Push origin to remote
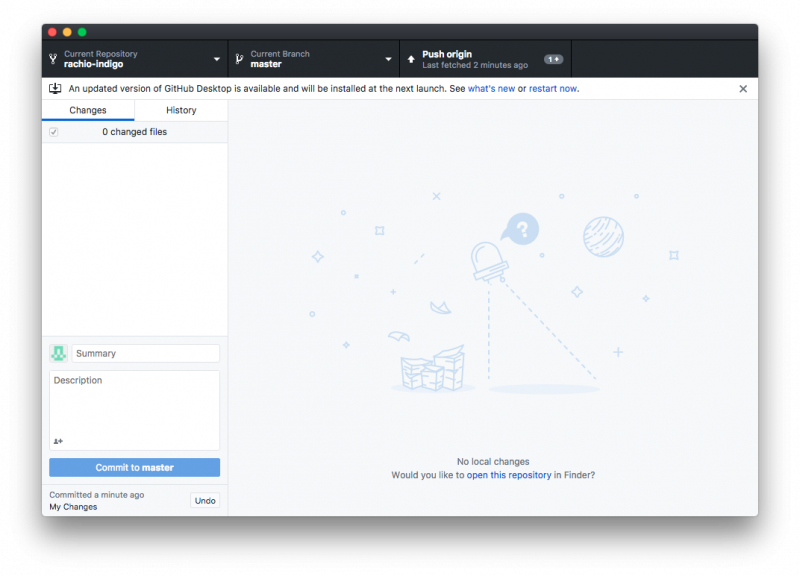 tap(485, 59)
